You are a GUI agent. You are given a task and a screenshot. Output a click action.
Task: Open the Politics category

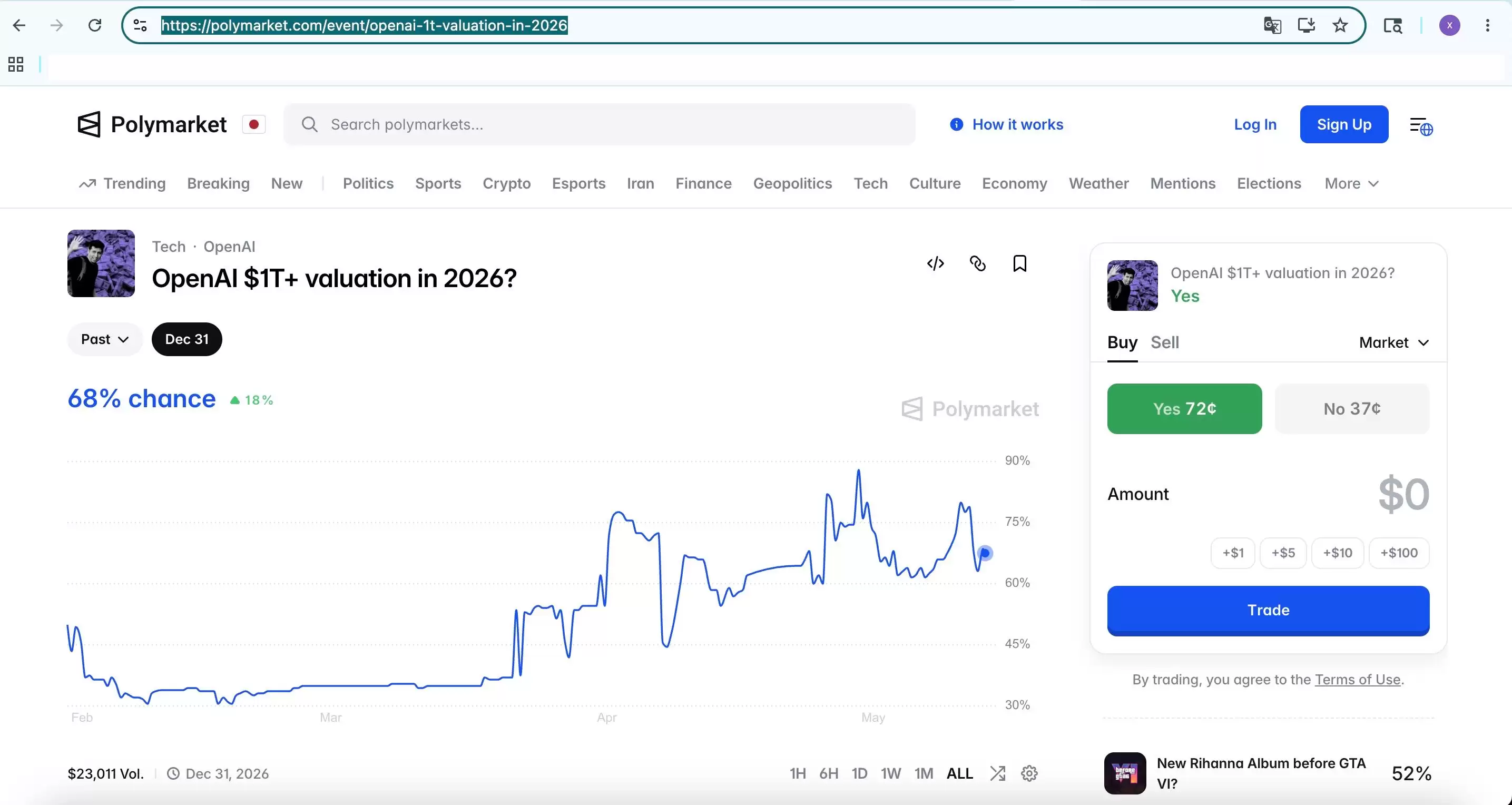(x=368, y=184)
